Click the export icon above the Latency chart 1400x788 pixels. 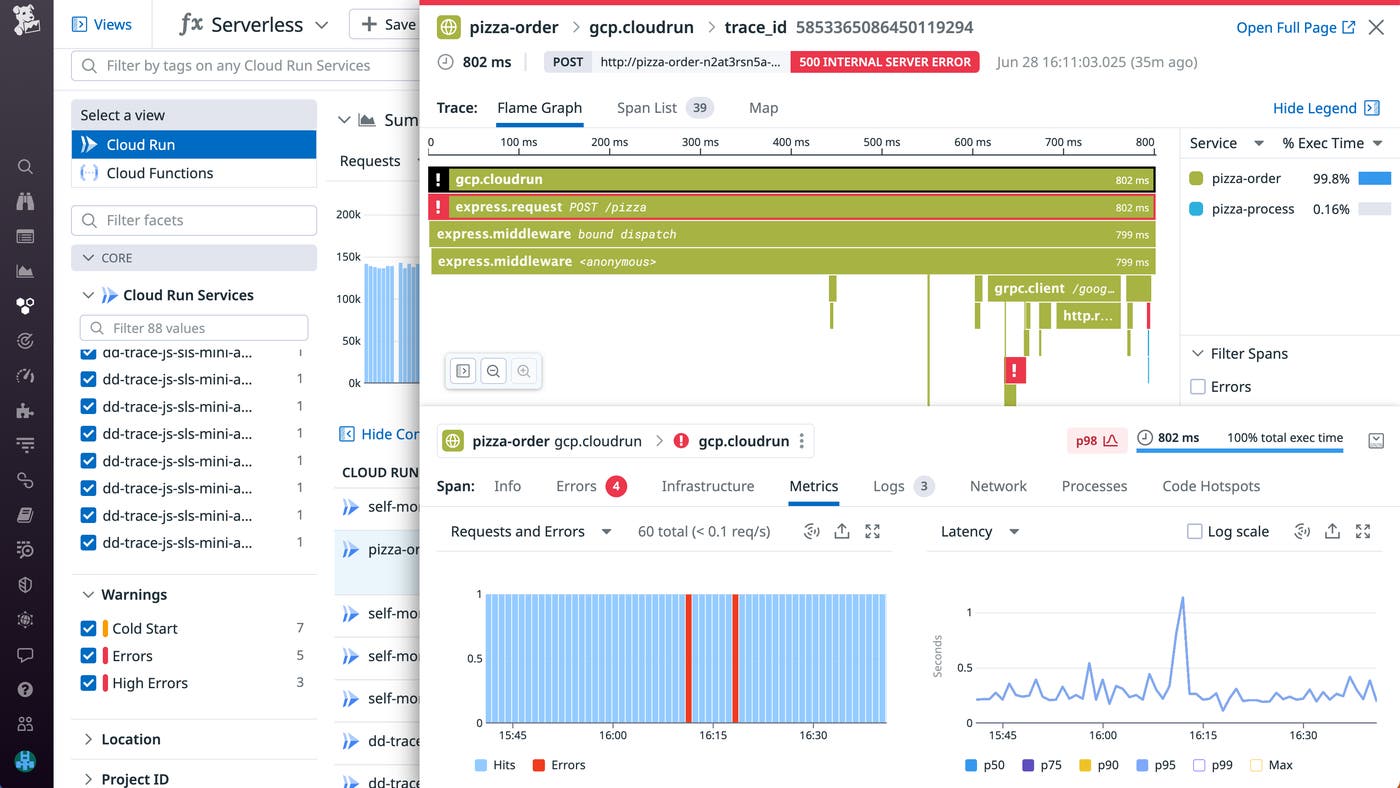click(x=1332, y=531)
